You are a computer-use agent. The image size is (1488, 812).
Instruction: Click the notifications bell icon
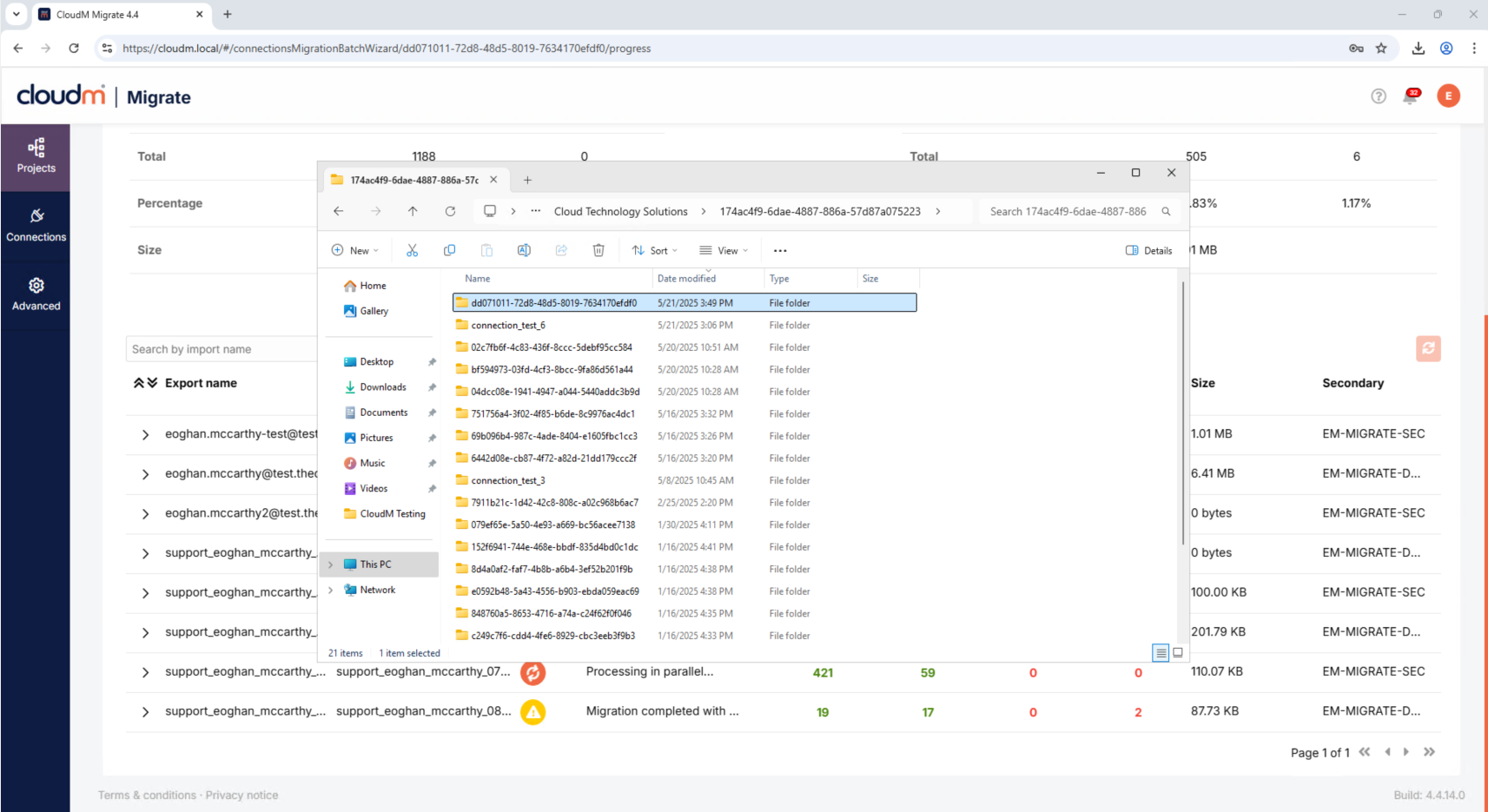(1410, 96)
